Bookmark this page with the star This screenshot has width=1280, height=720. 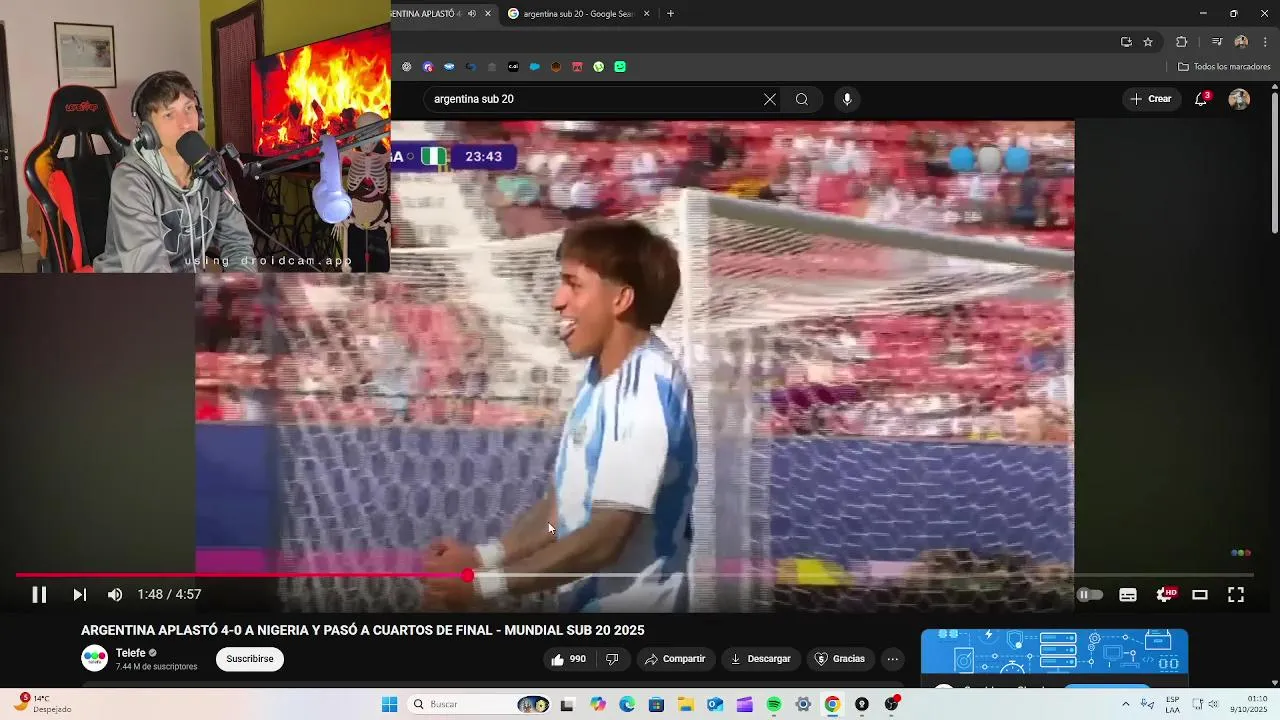point(1148,42)
